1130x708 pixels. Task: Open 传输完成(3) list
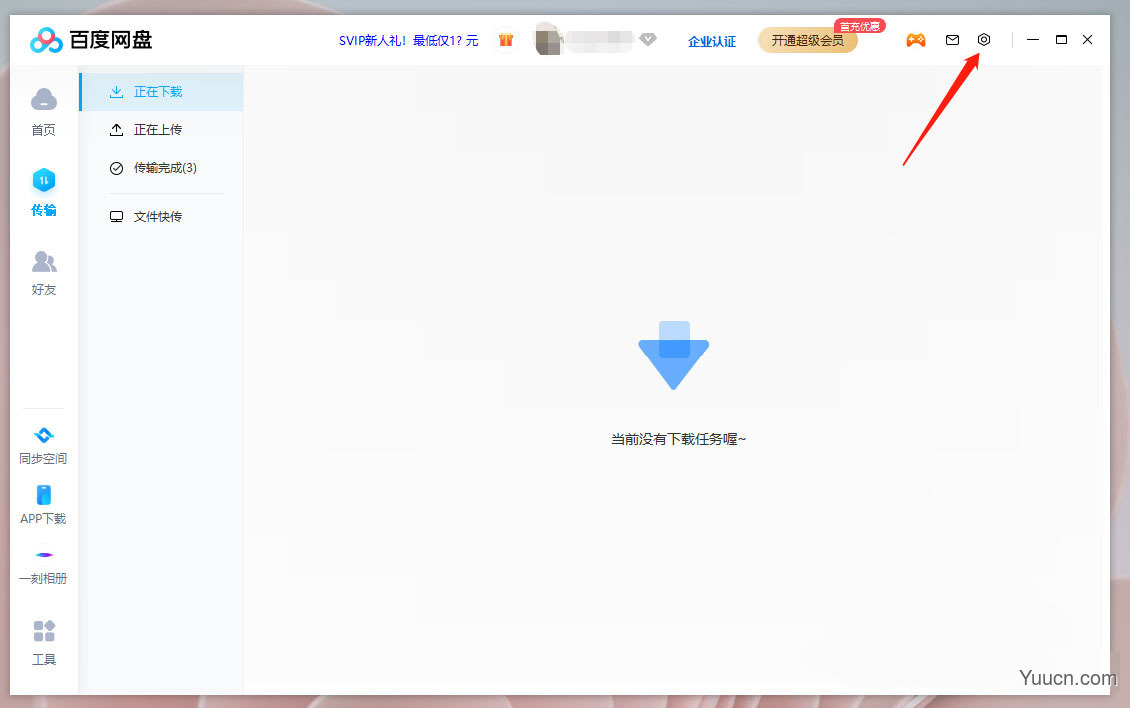click(x=161, y=168)
